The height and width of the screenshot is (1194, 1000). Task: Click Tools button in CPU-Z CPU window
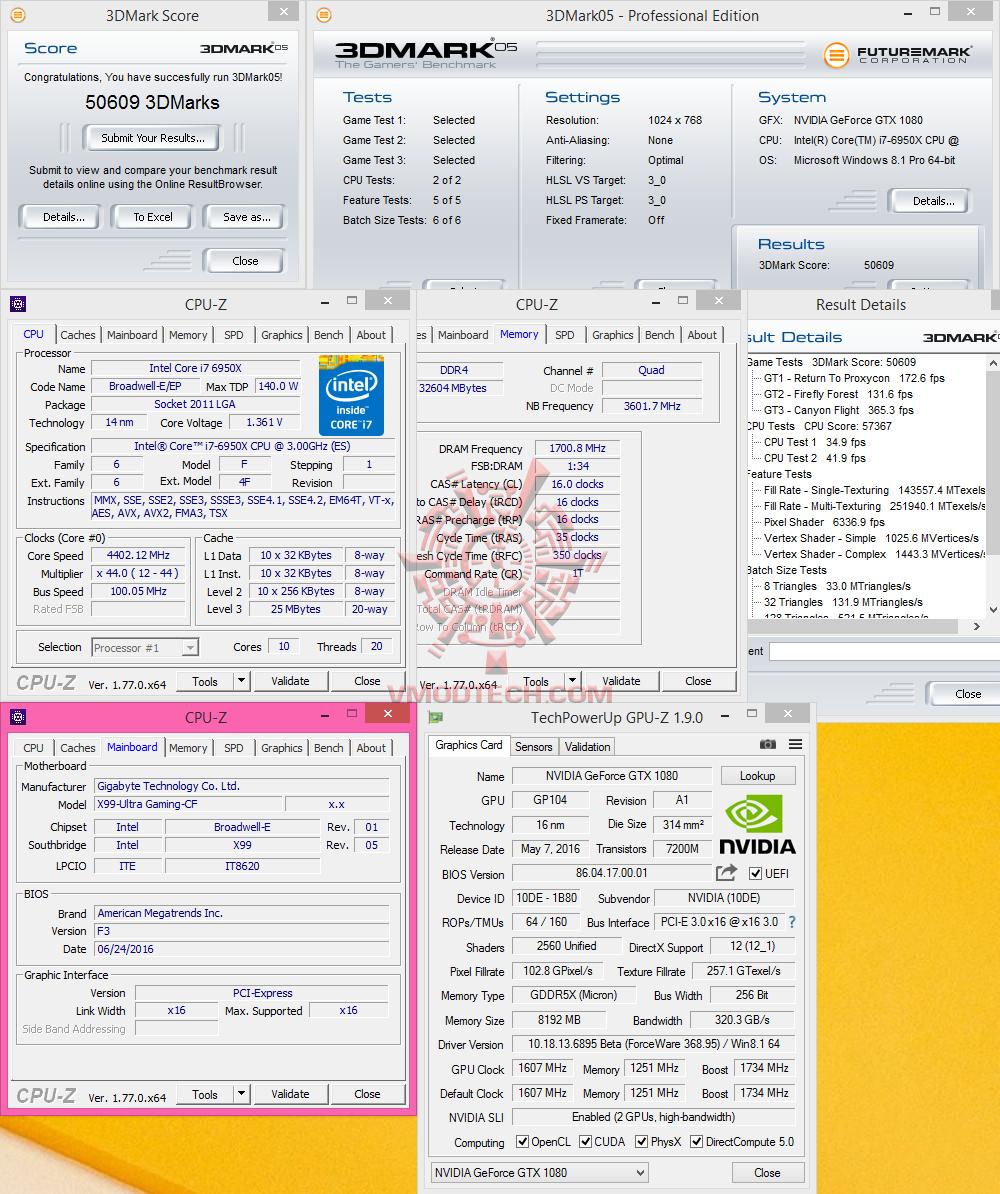205,681
